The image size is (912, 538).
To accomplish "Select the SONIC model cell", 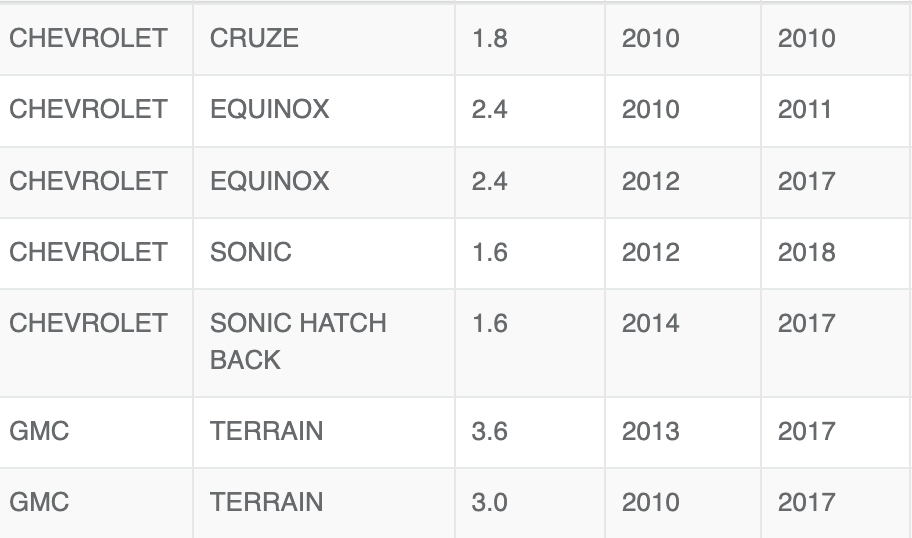I will [x=323, y=253].
